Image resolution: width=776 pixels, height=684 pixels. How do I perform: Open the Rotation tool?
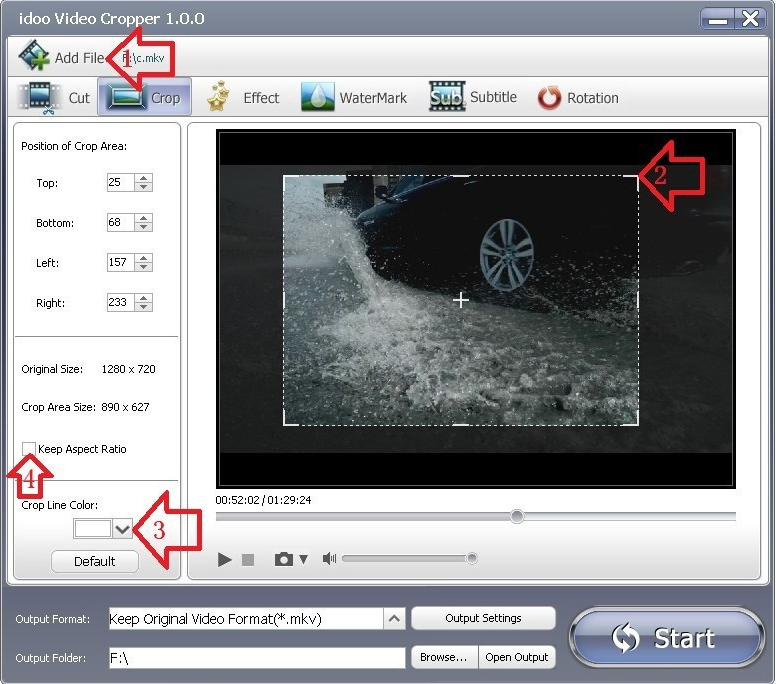point(549,98)
